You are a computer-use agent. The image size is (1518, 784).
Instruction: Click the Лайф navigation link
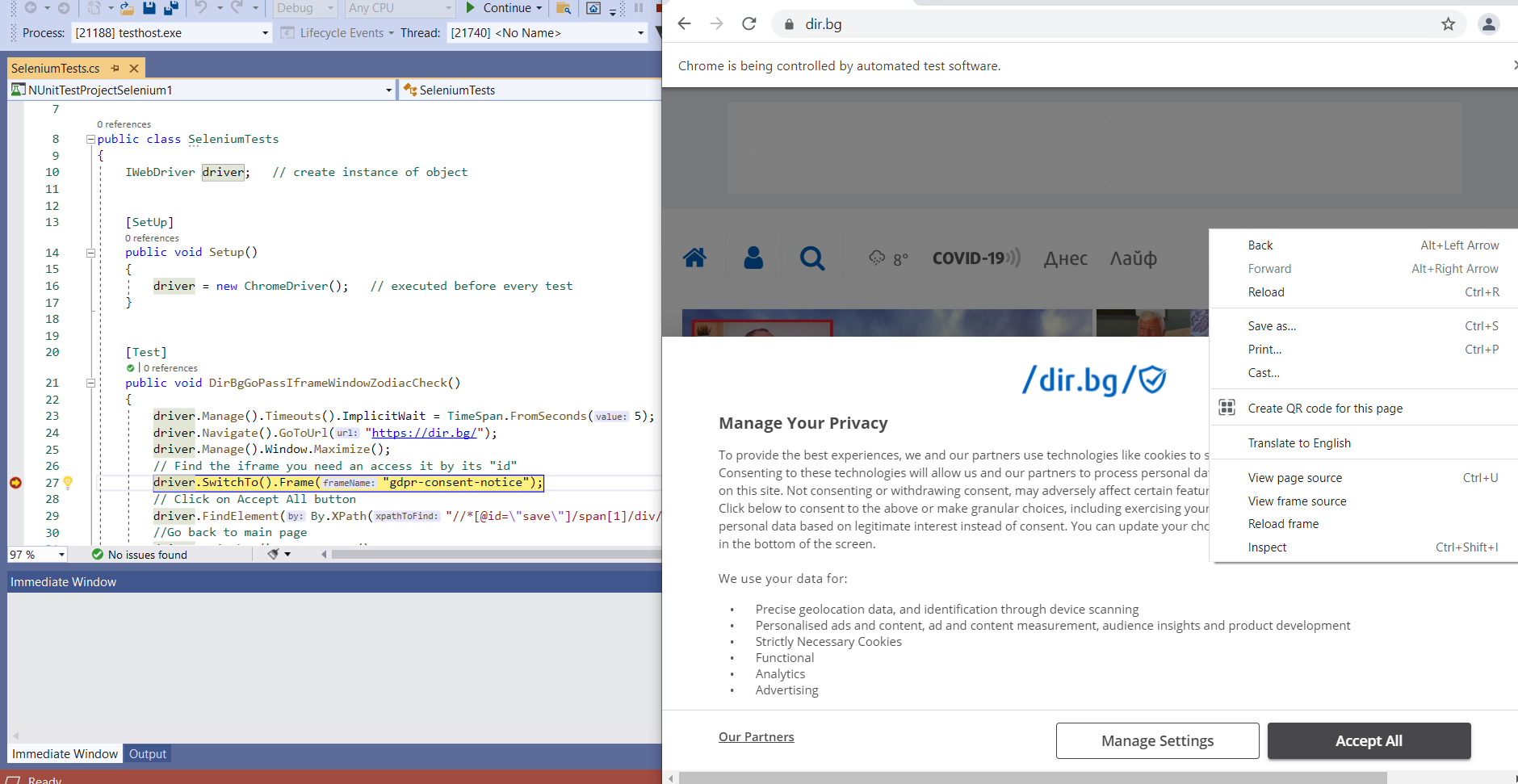pyautogui.click(x=1133, y=258)
